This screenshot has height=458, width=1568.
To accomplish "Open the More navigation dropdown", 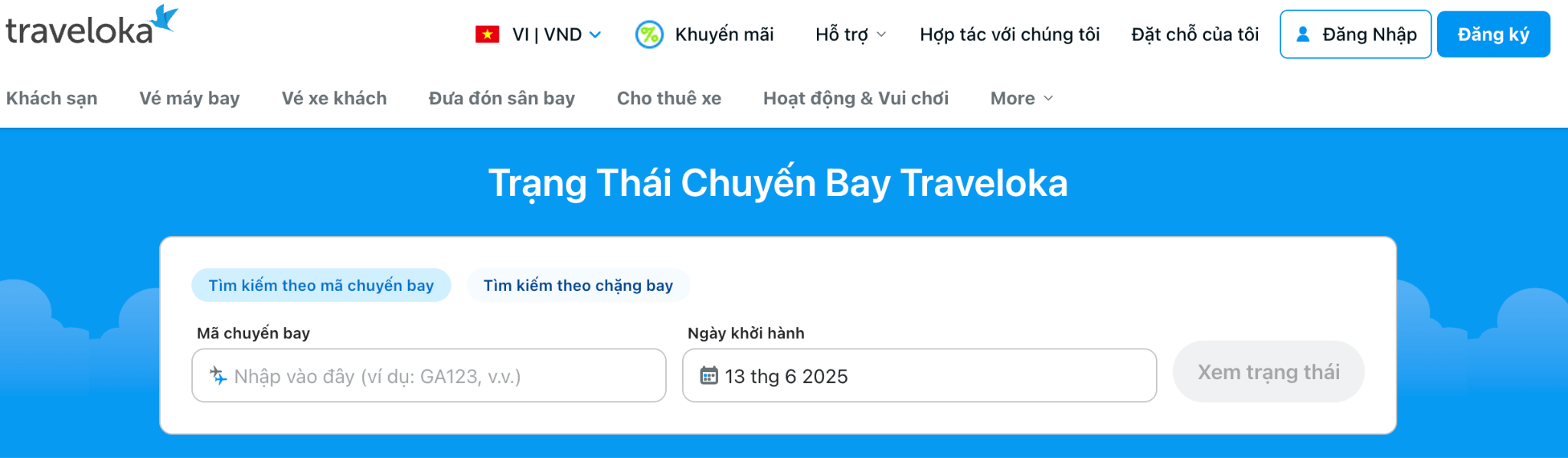I will [1021, 98].
